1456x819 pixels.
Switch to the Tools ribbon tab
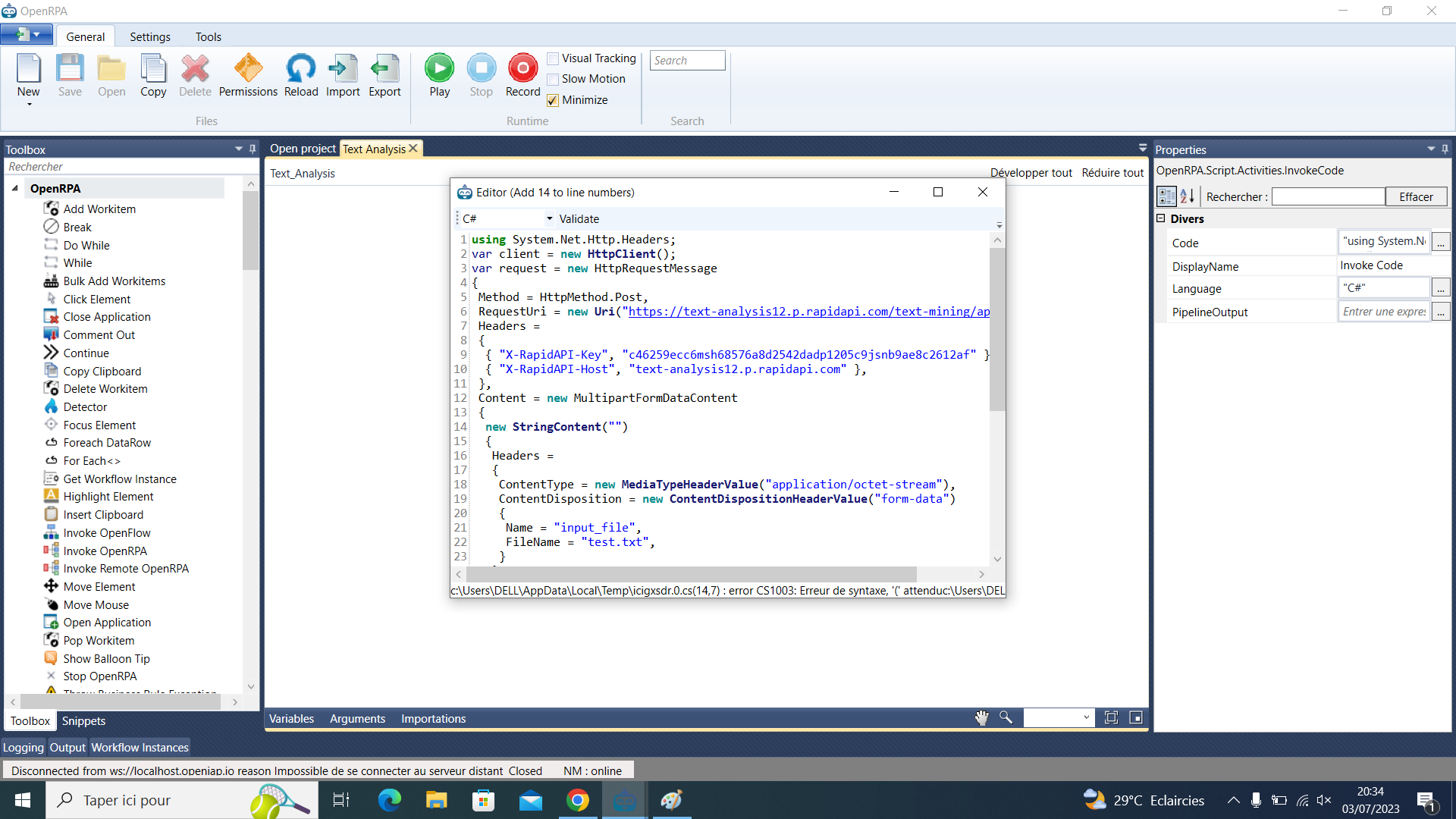tap(209, 36)
